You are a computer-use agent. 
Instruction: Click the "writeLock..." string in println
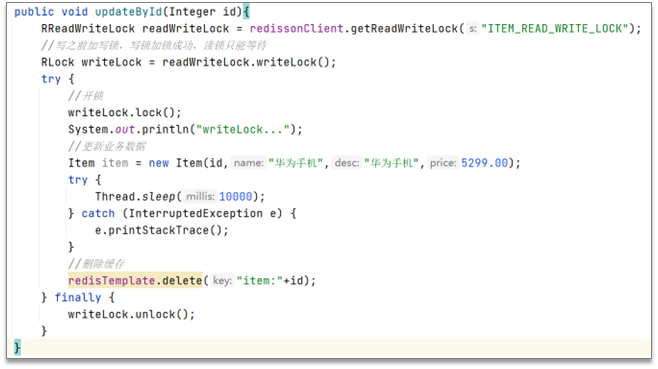coord(243,129)
